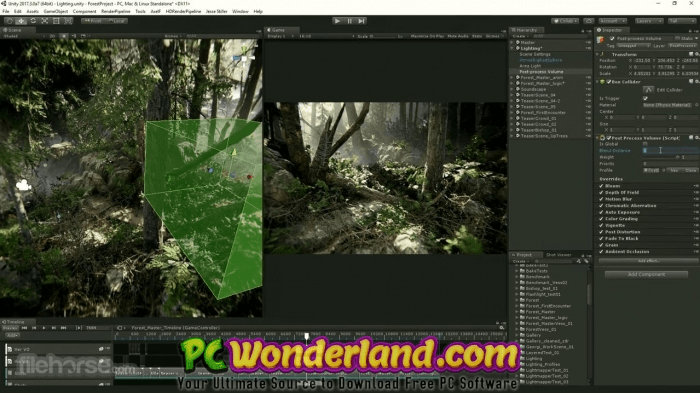Screen dimensions: 700x393
Task: Toggle the Is Global checkbox
Action: point(645,144)
